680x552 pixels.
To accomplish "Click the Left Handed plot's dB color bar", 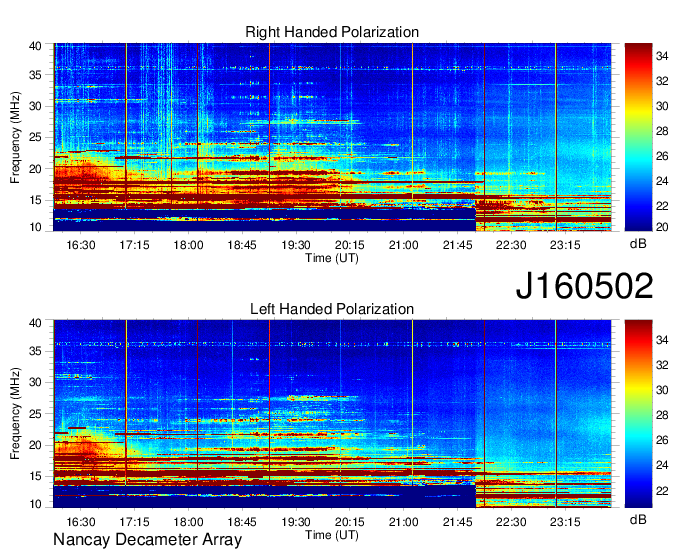I will pyautogui.click(x=638, y=414).
